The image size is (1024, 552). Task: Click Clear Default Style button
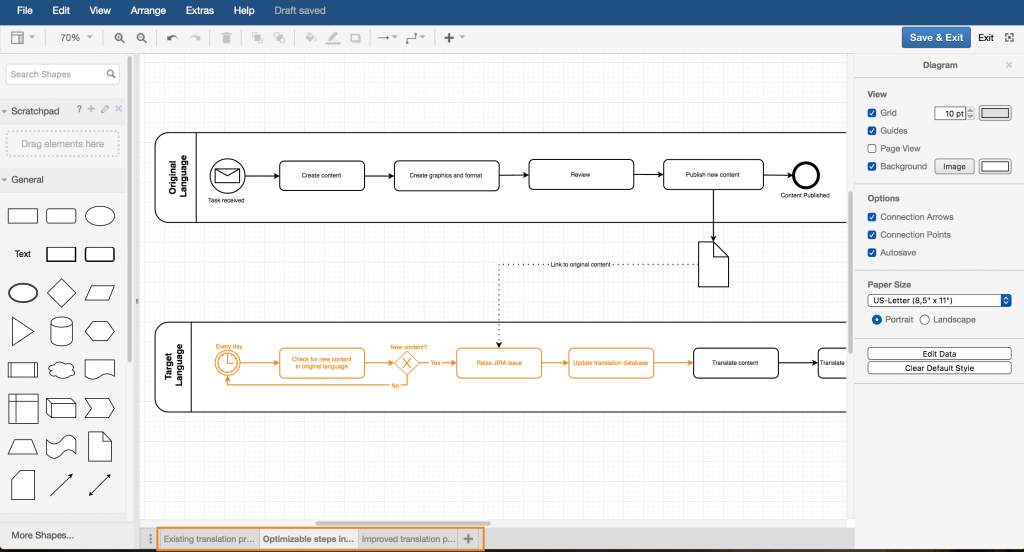[x=939, y=368]
